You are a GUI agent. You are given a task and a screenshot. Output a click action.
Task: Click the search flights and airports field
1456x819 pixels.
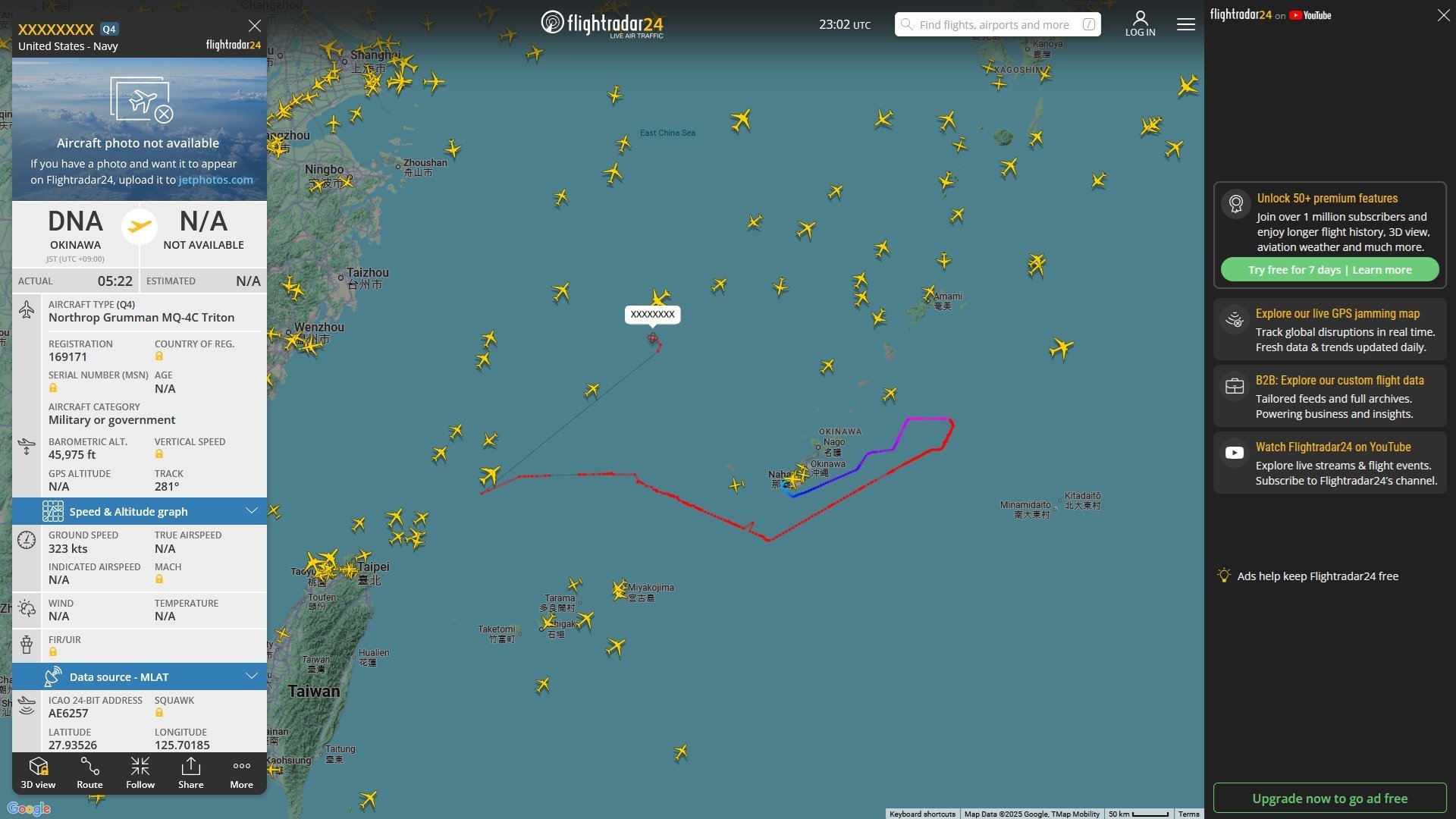[997, 24]
